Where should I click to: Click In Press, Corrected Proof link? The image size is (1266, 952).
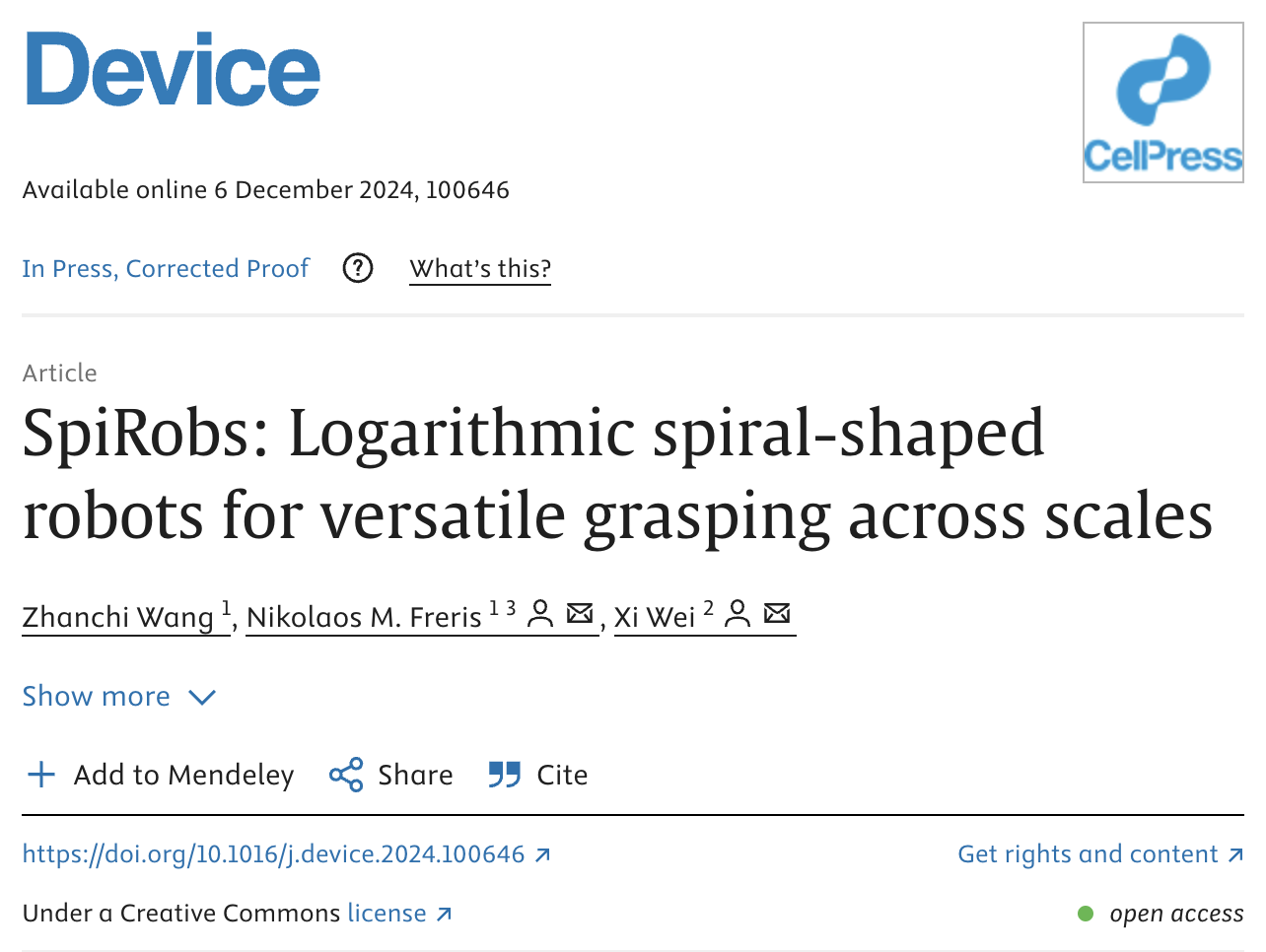point(166,268)
